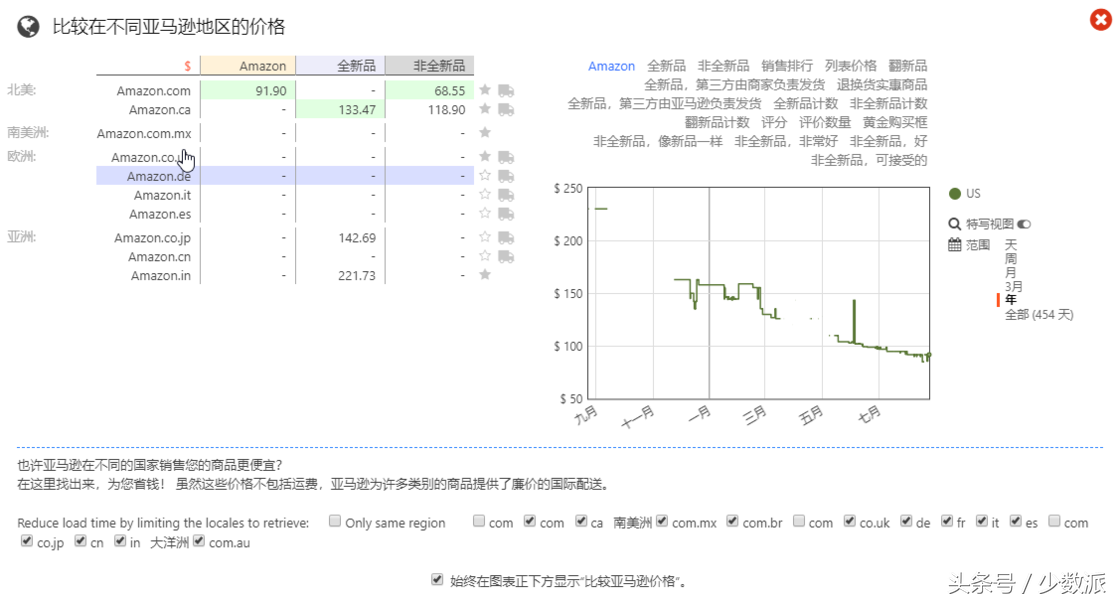The image size is (1120, 603).
Task: Uncheck the cn locale checkbox
Action: coord(80,541)
